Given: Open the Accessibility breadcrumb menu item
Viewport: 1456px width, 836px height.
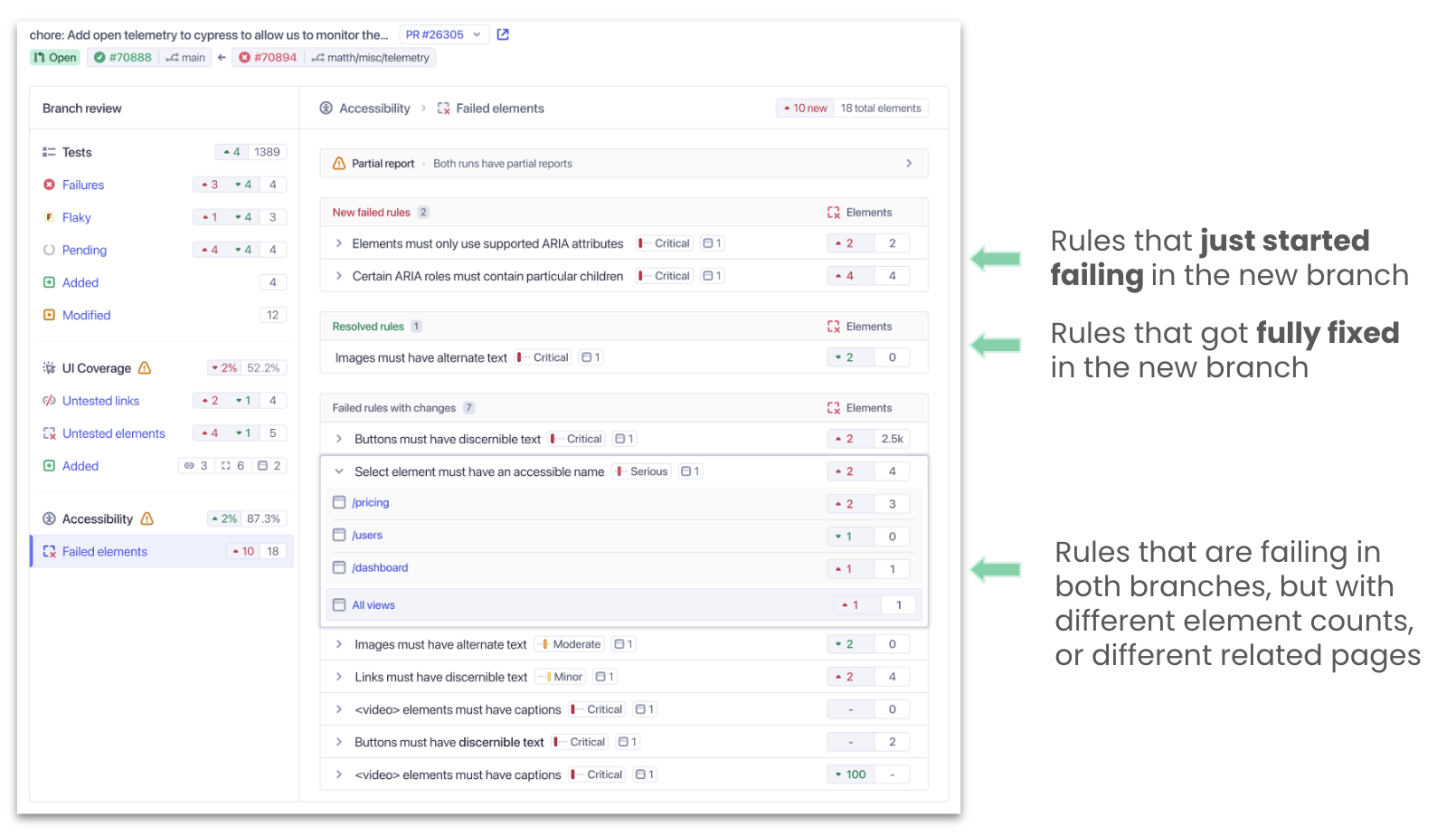Looking at the screenshot, I should [x=373, y=108].
